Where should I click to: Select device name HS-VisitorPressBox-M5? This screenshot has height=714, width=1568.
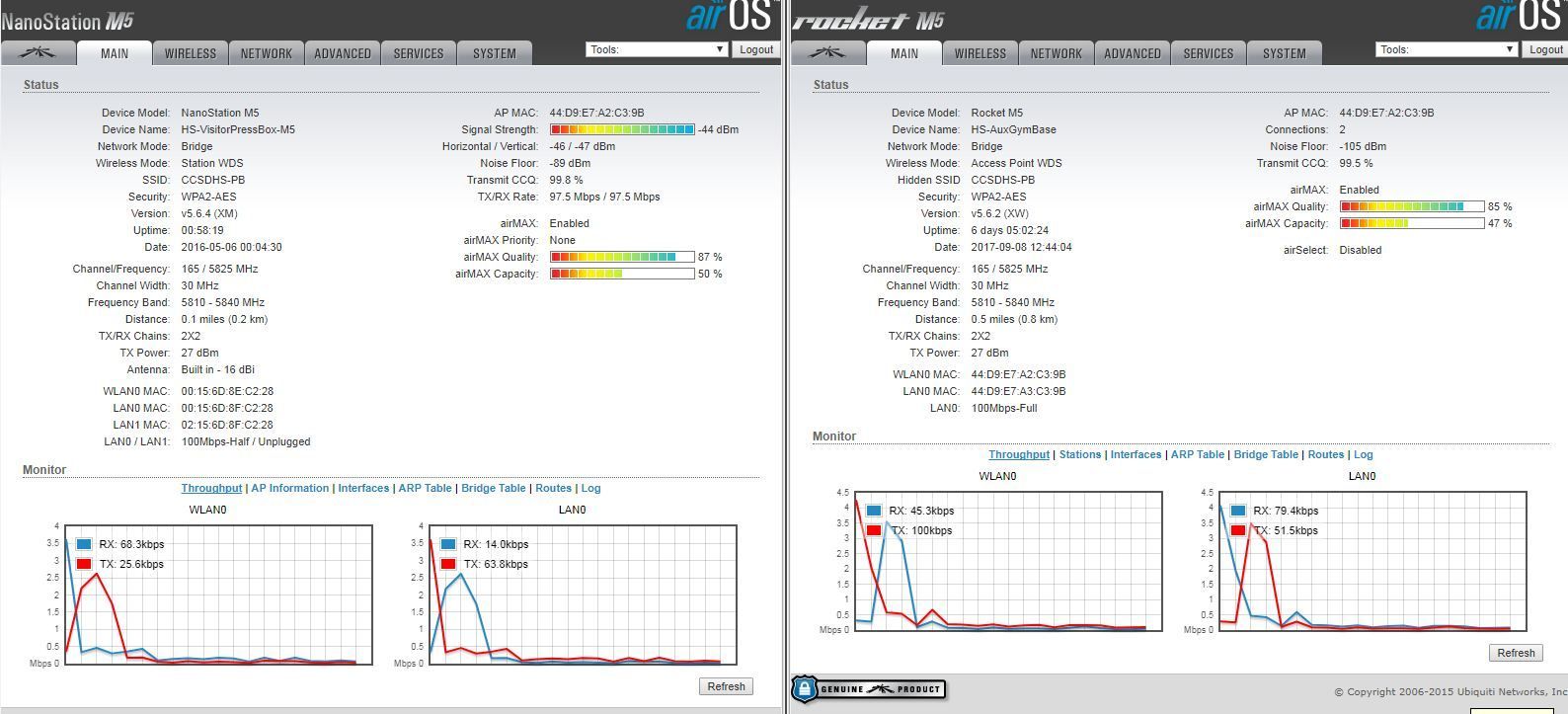[238, 129]
